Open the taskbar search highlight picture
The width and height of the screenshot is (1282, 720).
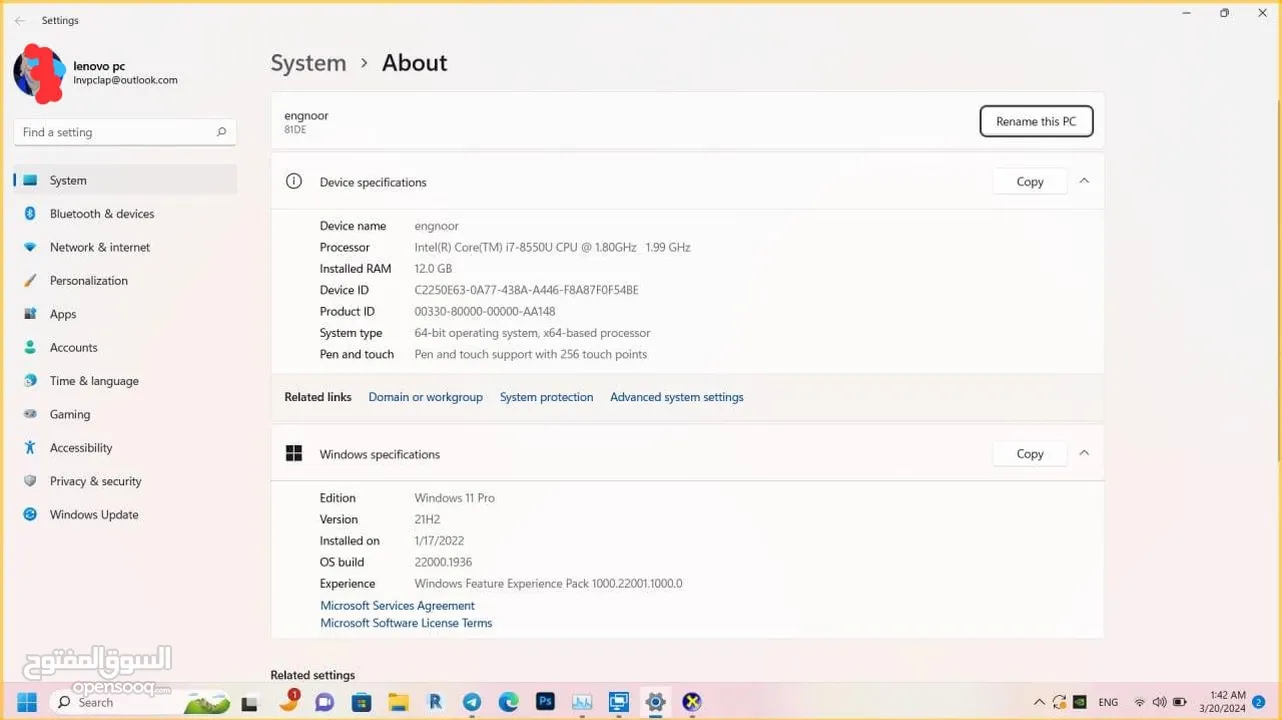point(208,702)
